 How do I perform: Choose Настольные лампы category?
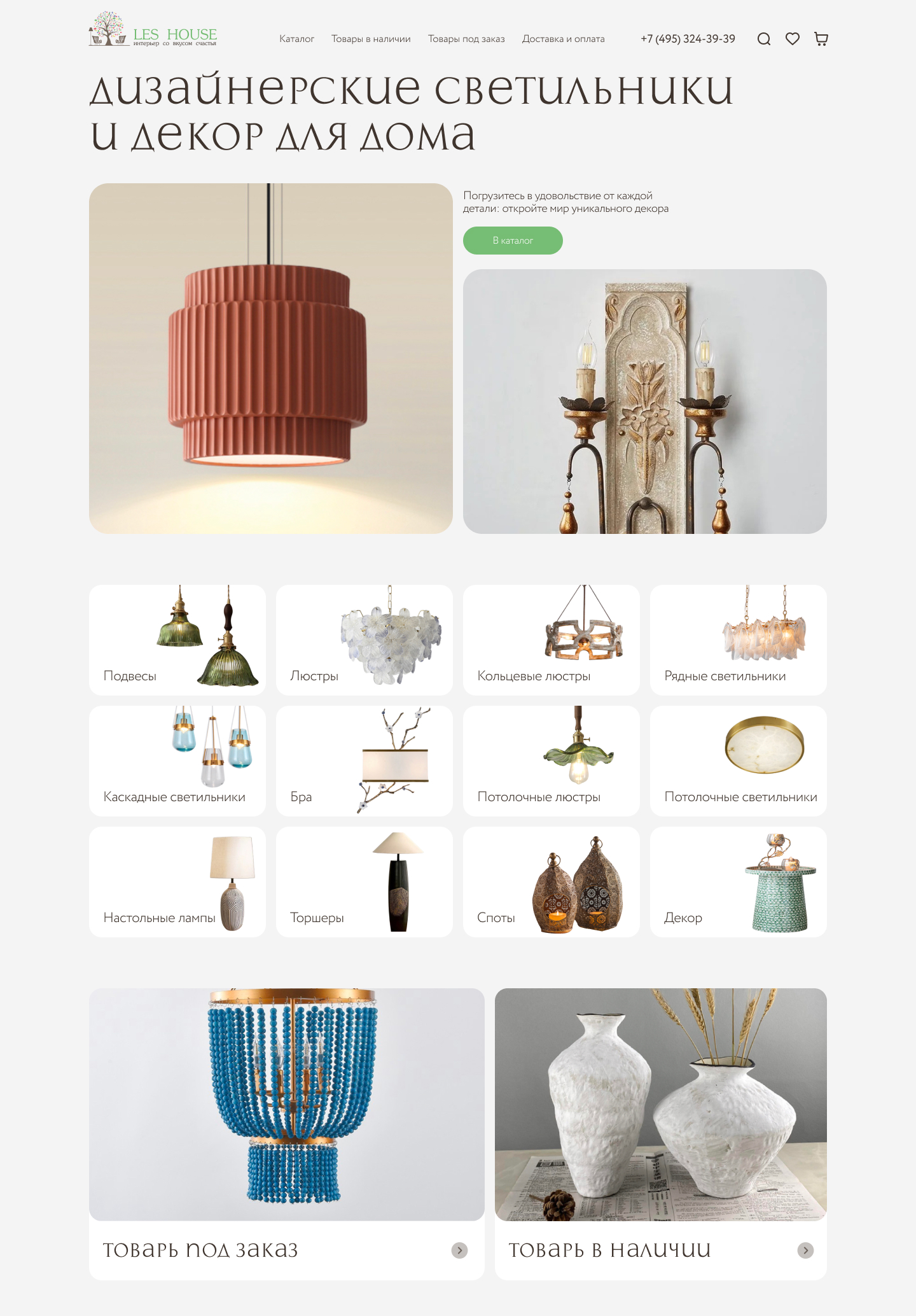coord(177,881)
